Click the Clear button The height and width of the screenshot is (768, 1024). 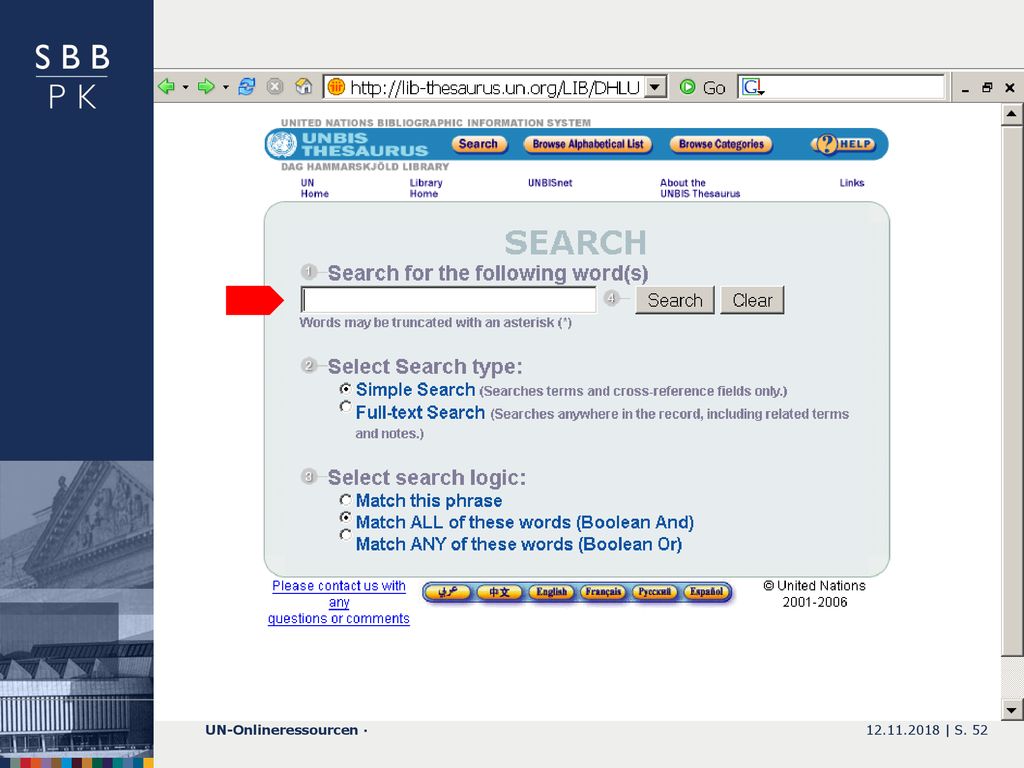pos(752,300)
